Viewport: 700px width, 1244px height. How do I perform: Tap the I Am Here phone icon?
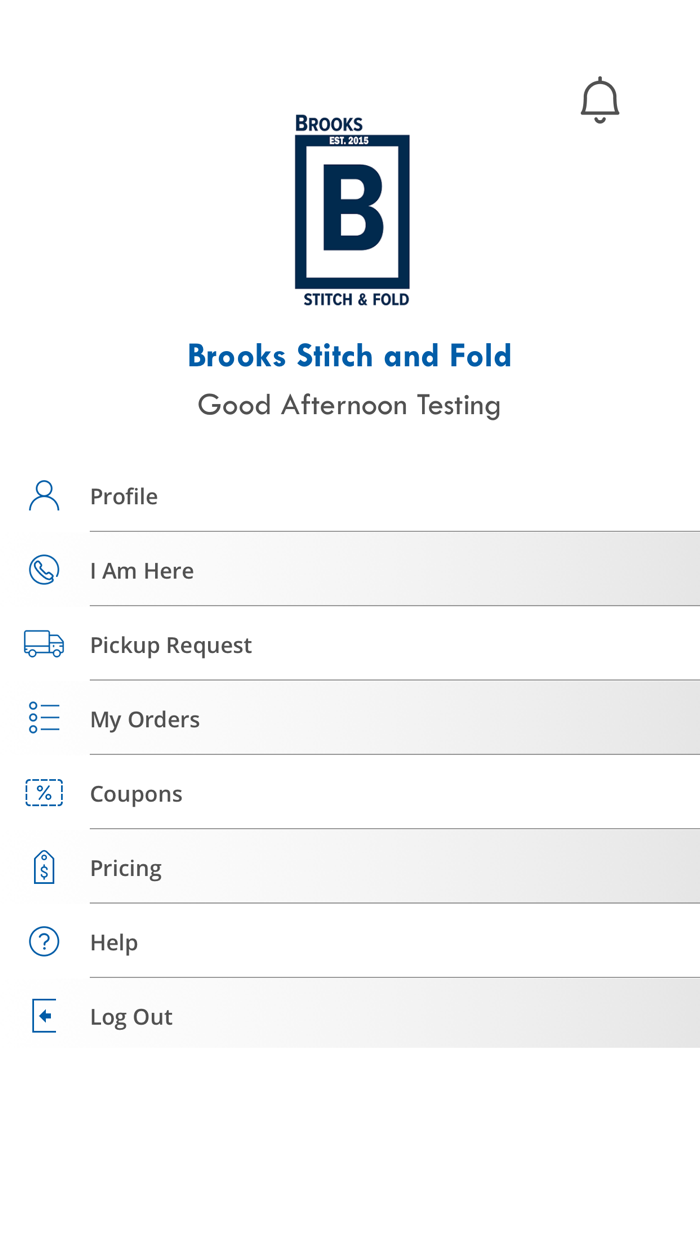(44, 570)
